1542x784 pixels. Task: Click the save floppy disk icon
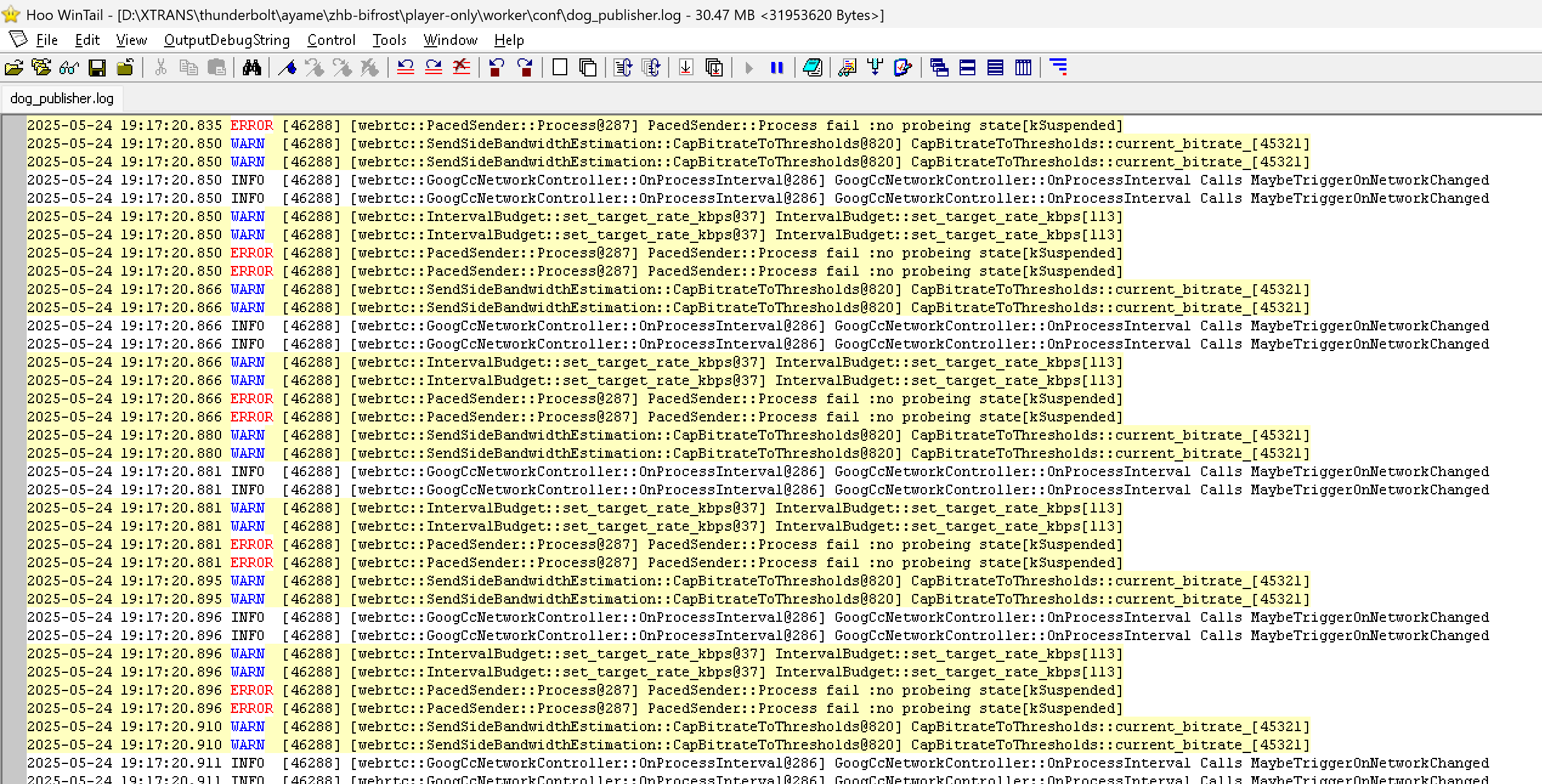coord(97,67)
